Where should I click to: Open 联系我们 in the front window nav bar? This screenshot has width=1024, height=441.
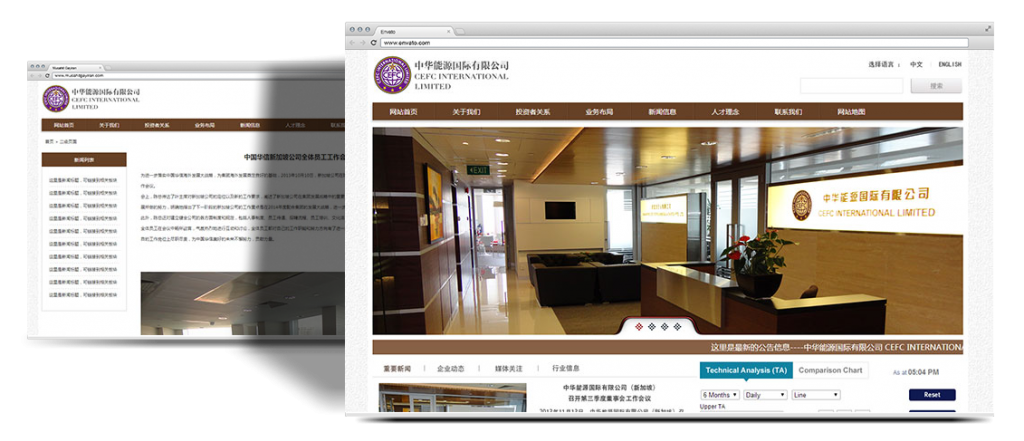(x=788, y=112)
